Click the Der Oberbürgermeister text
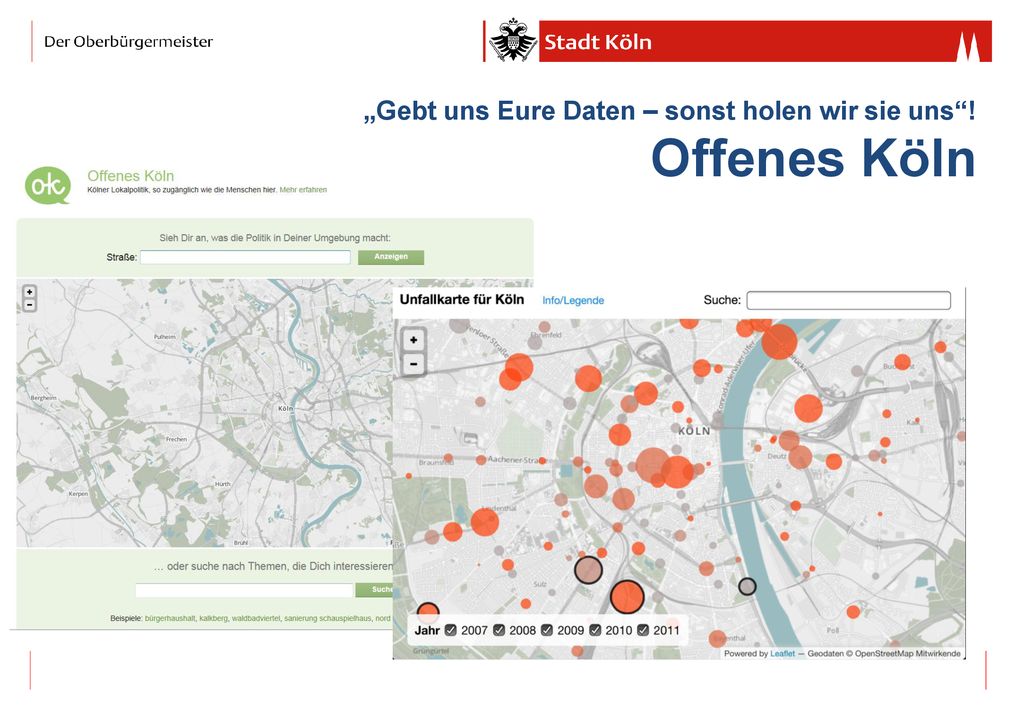 129,42
